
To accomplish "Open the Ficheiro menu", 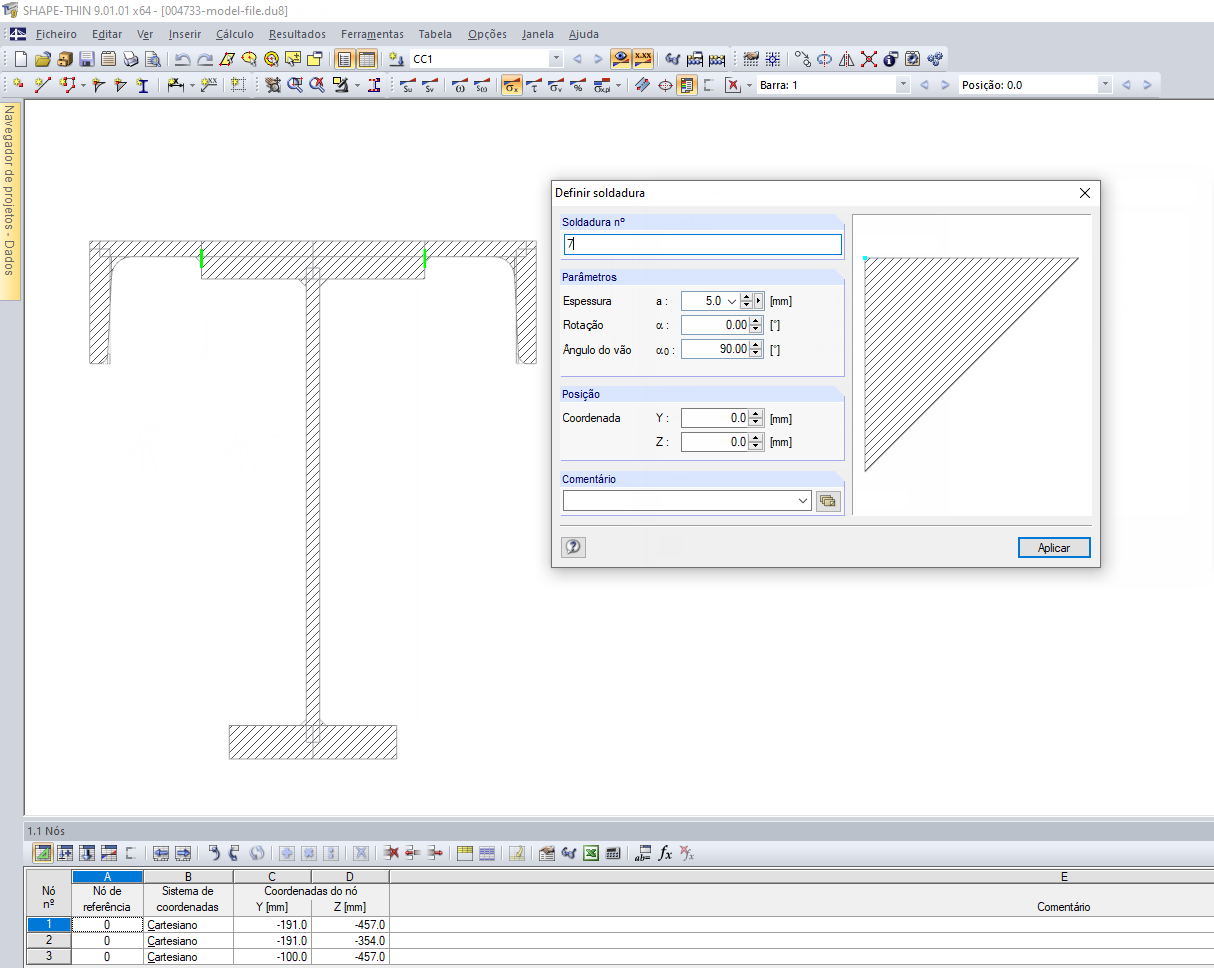I will point(56,34).
